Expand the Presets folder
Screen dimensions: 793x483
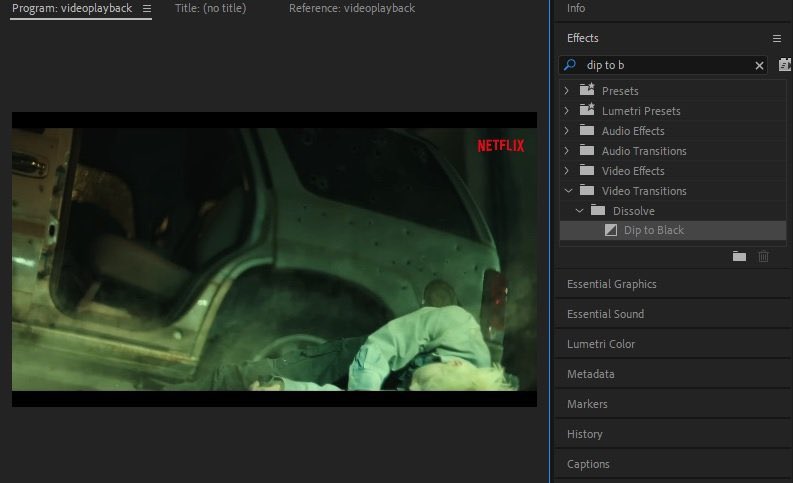click(567, 91)
